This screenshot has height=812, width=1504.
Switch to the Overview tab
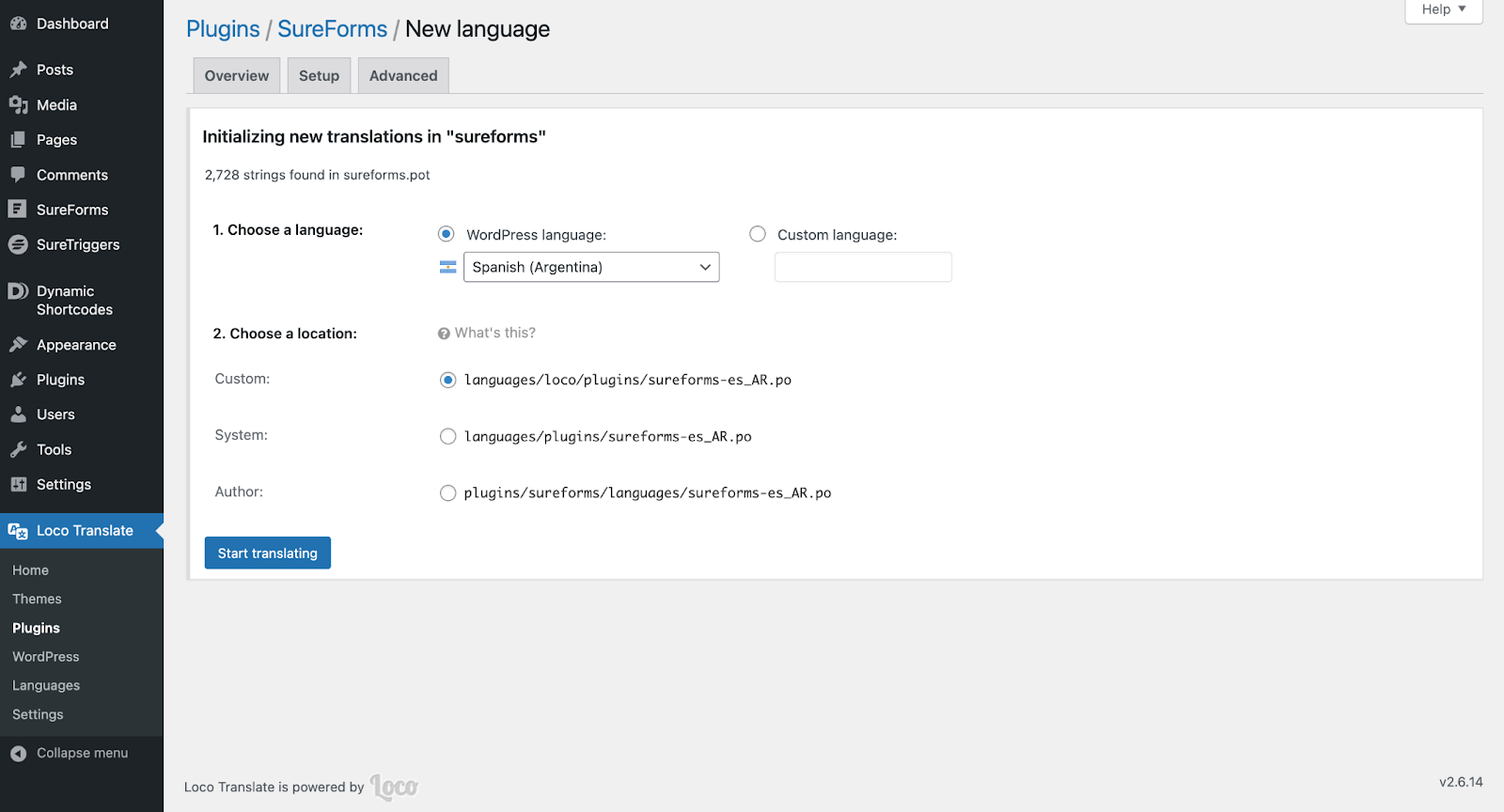(237, 76)
